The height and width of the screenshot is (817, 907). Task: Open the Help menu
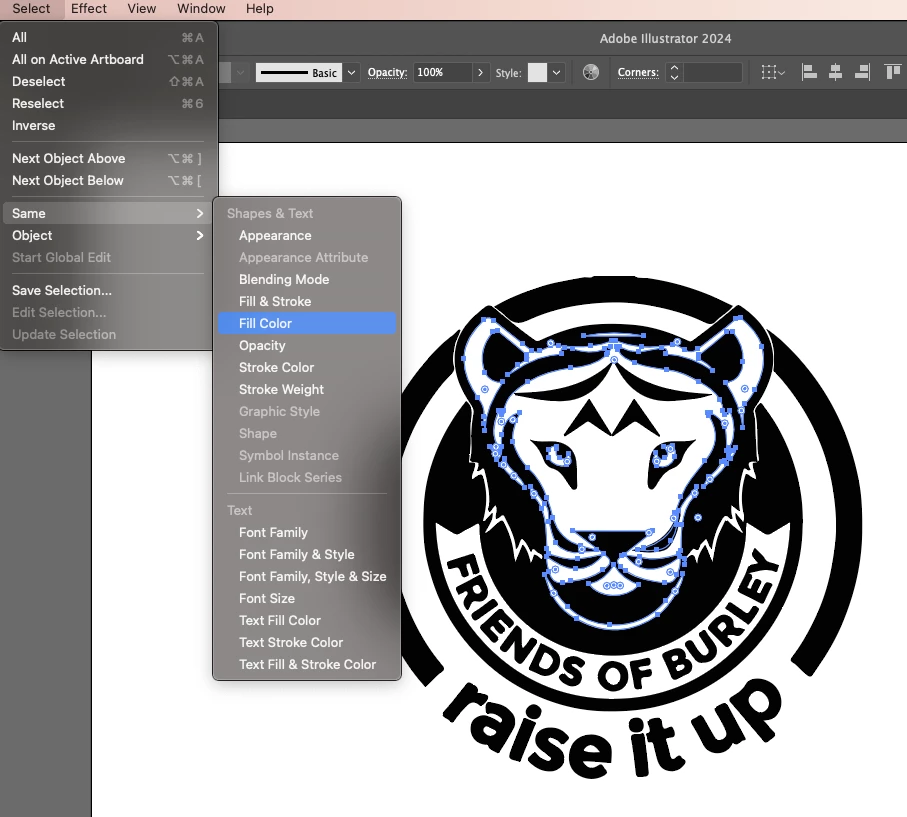coord(259,9)
